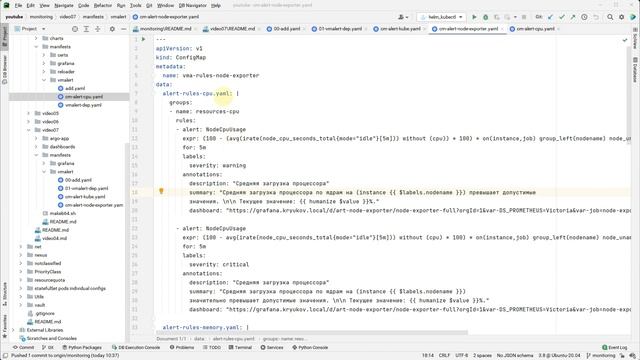Close the cm-alert-node-exporter.yaml tab
640x360 pixels.
(502, 29)
